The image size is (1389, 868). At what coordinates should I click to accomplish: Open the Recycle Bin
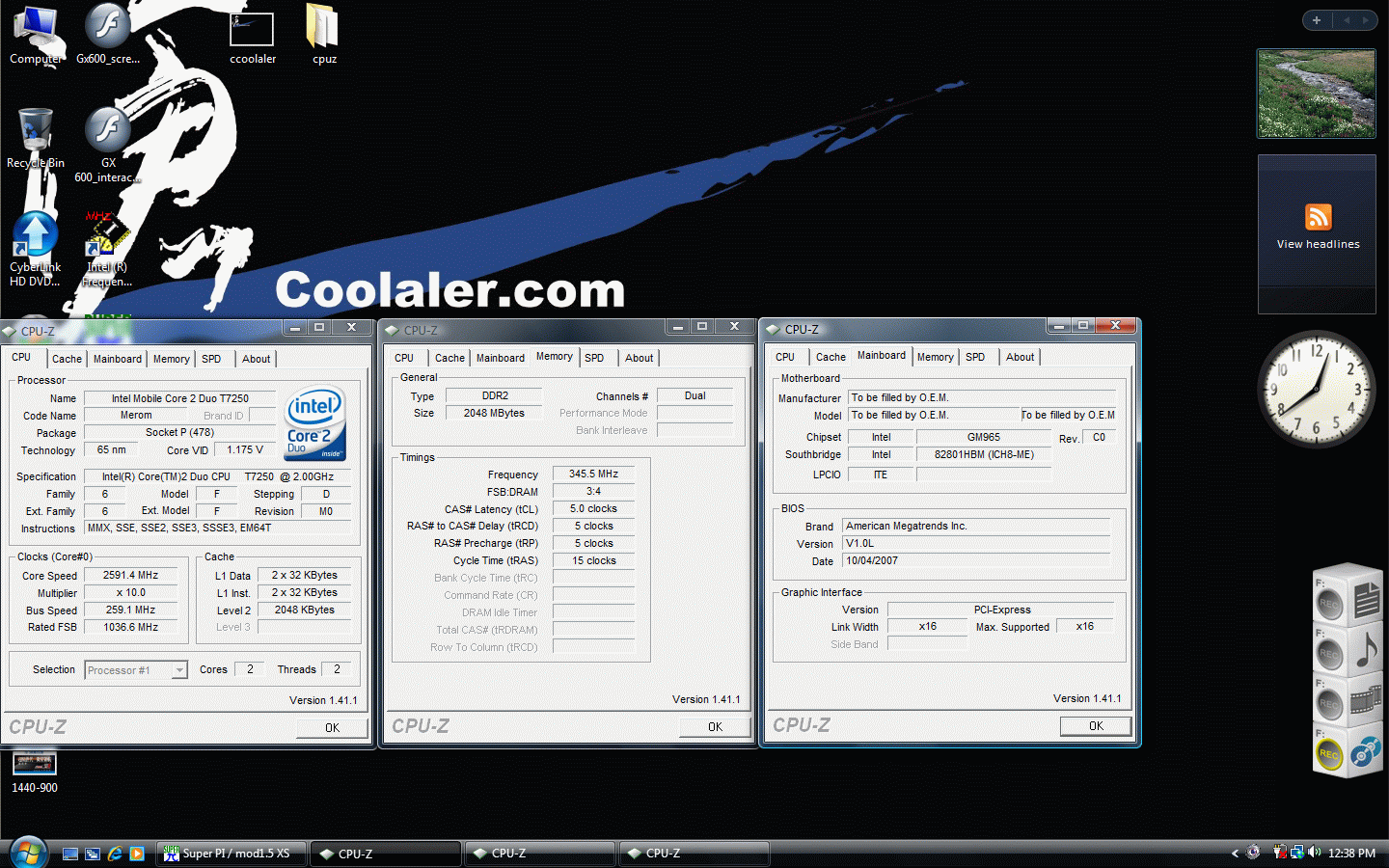click(36, 138)
